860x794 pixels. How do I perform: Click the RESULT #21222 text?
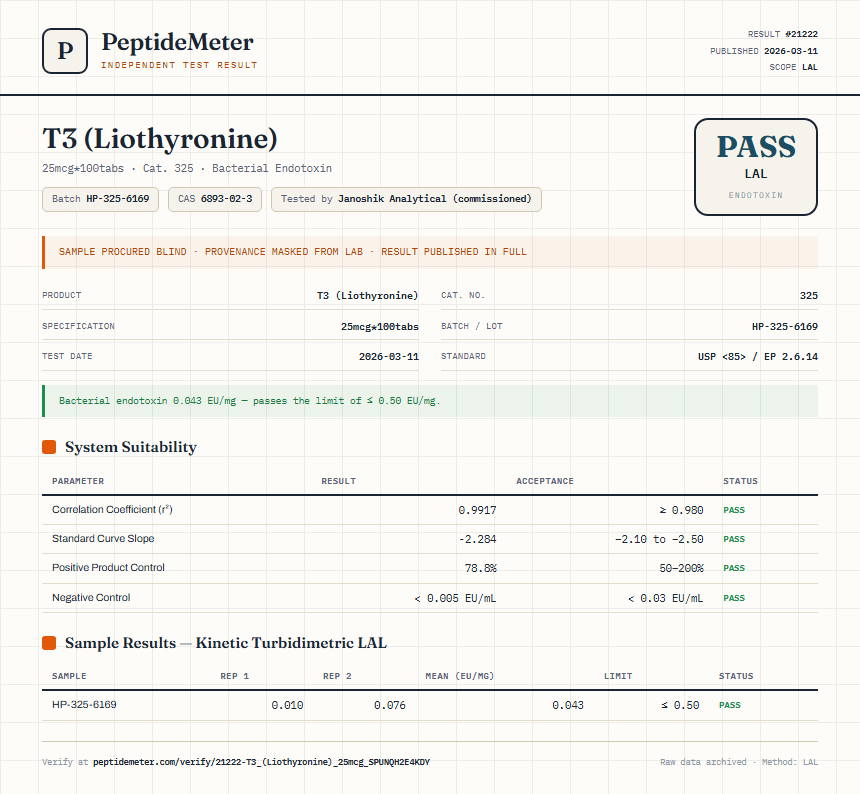tap(783, 34)
